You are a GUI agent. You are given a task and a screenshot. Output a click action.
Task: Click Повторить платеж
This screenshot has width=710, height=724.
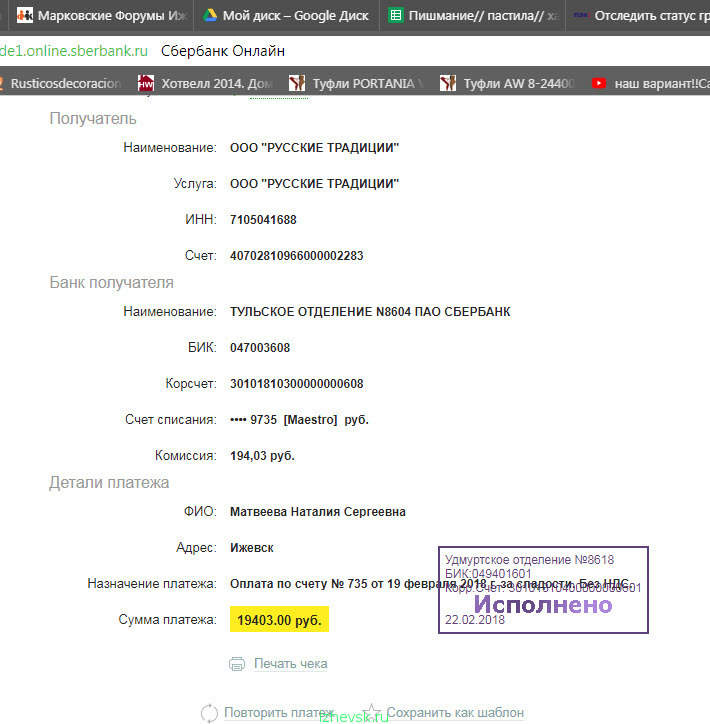pos(279,712)
